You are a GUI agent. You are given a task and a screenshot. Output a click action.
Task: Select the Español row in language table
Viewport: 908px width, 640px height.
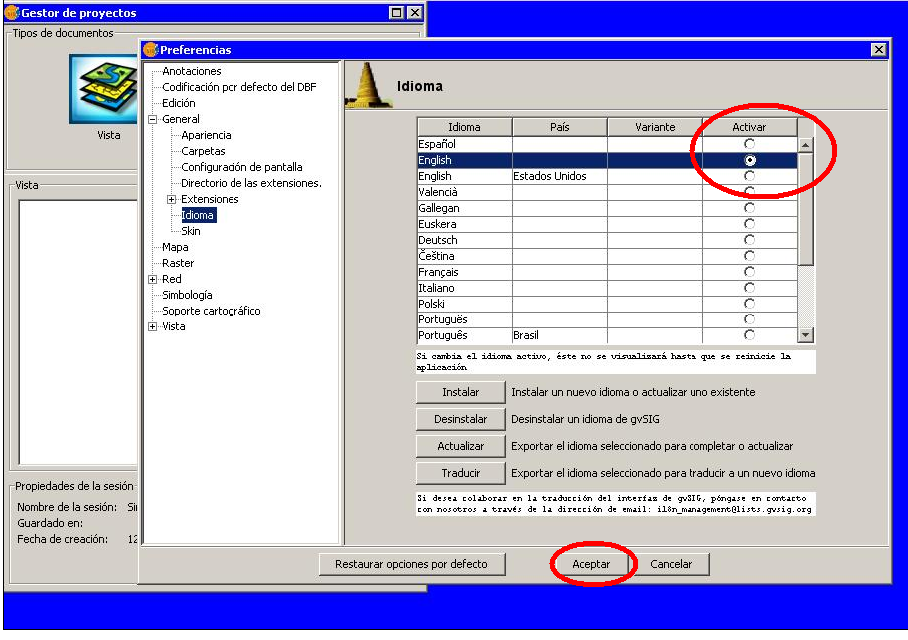(607, 144)
